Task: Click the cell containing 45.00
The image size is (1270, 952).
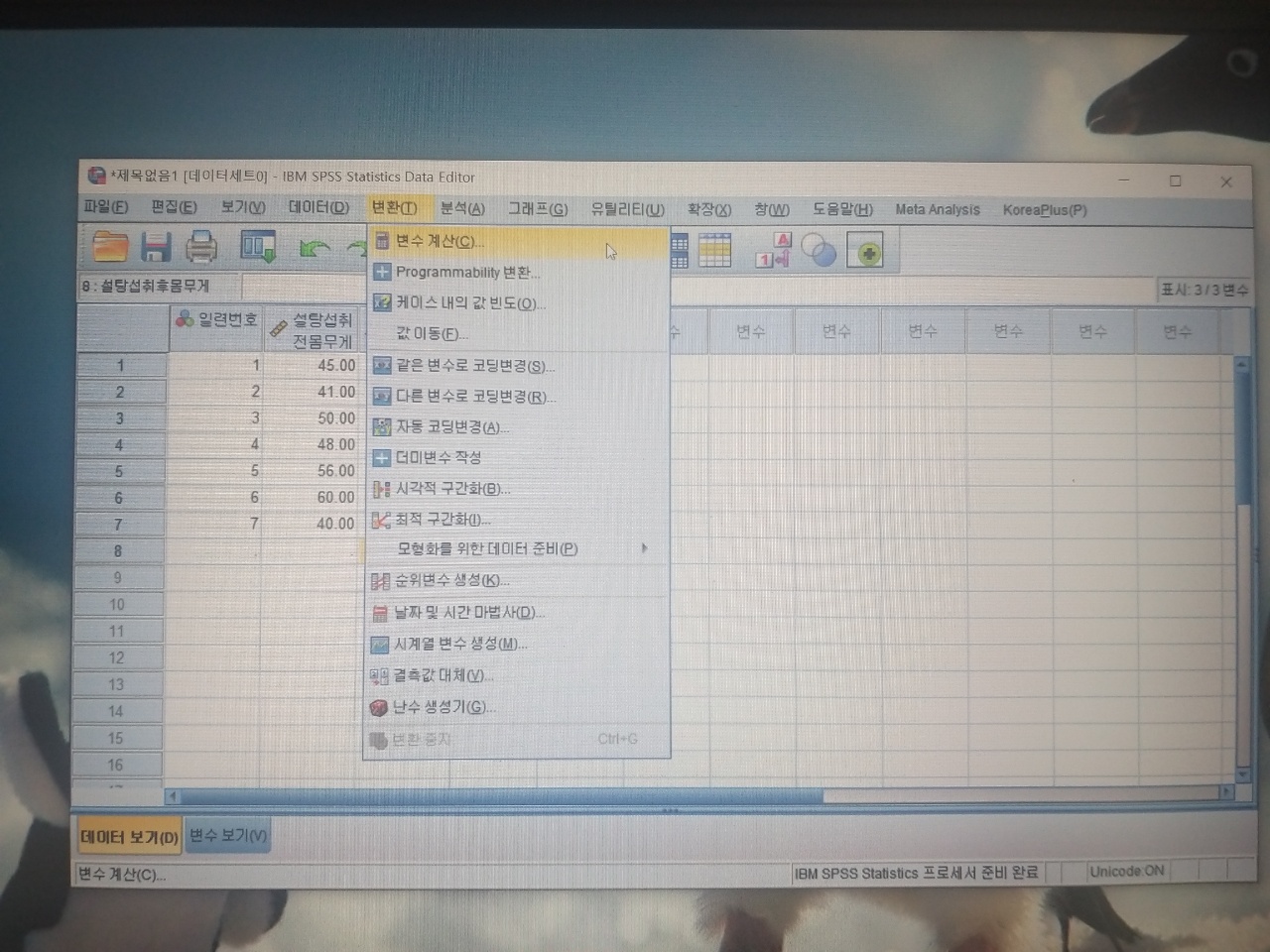Action: (x=312, y=365)
